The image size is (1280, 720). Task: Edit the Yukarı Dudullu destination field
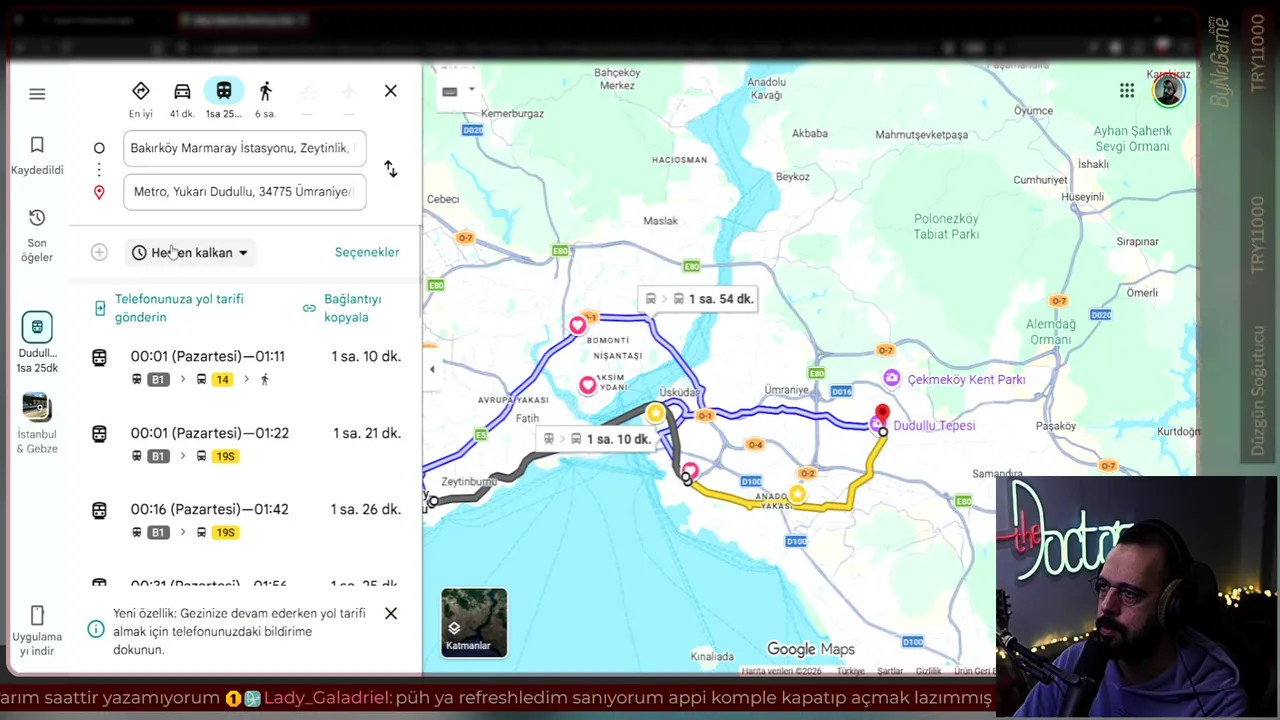click(245, 192)
